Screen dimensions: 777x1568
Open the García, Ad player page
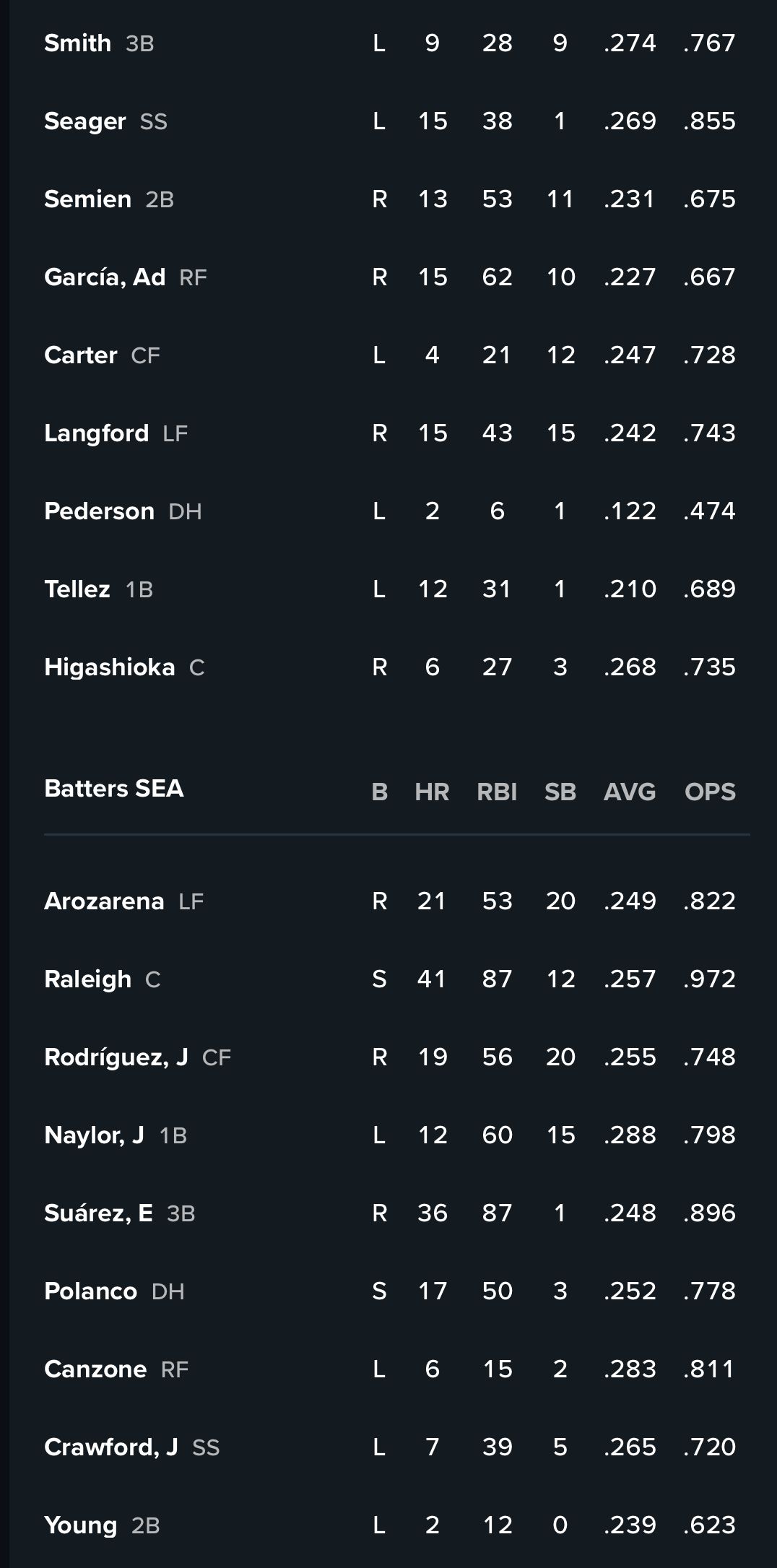click(x=105, y=277)
